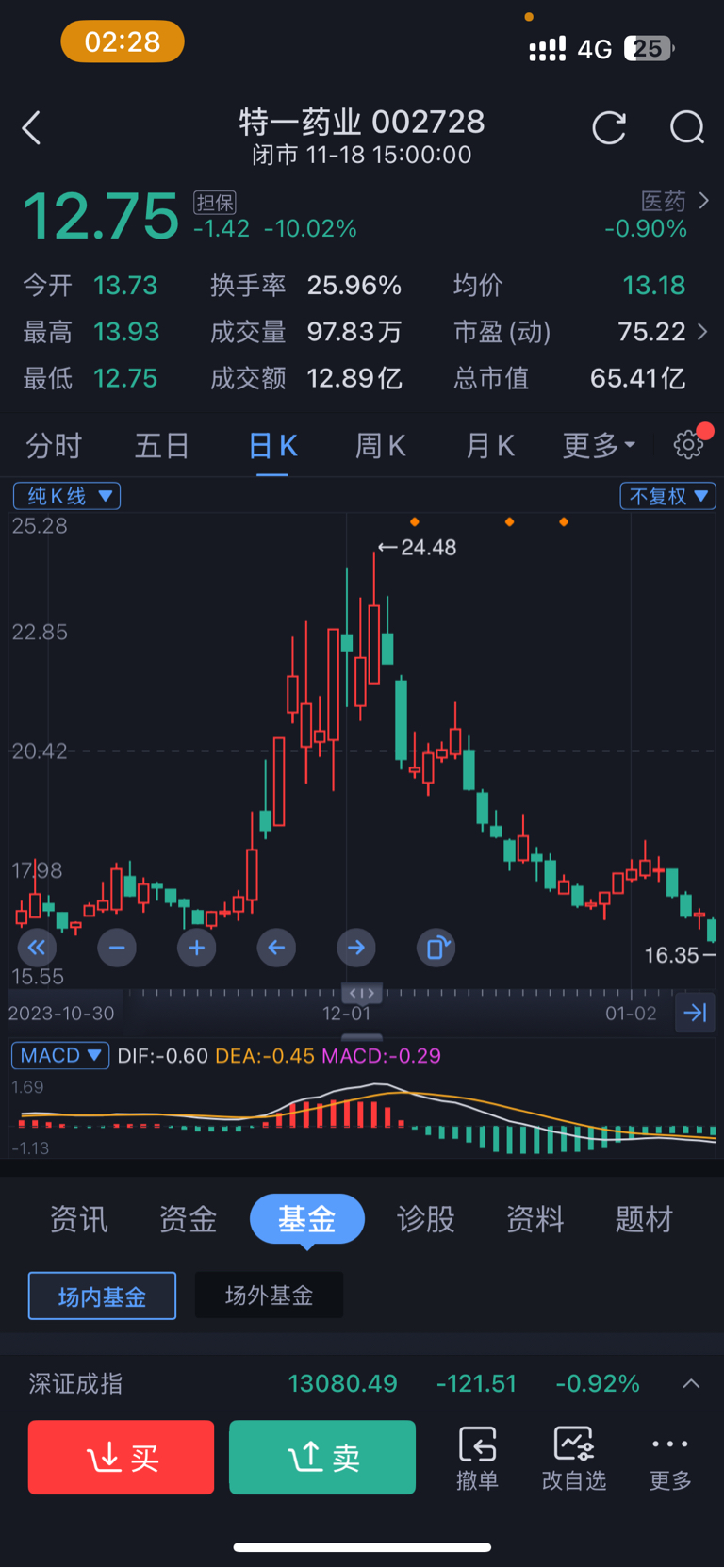Open the 题材 themes tab

(x=645, y=1219)
